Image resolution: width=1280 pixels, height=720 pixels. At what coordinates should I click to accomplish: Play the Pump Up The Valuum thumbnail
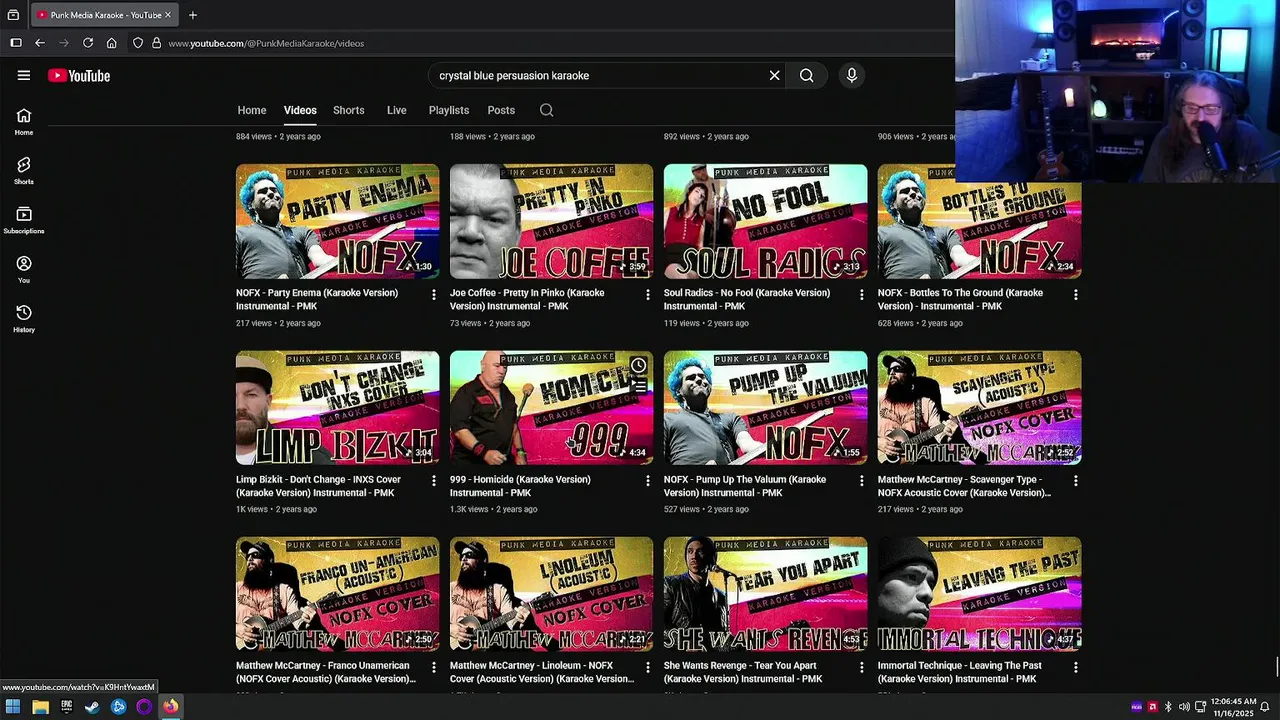tap(765, 407)
